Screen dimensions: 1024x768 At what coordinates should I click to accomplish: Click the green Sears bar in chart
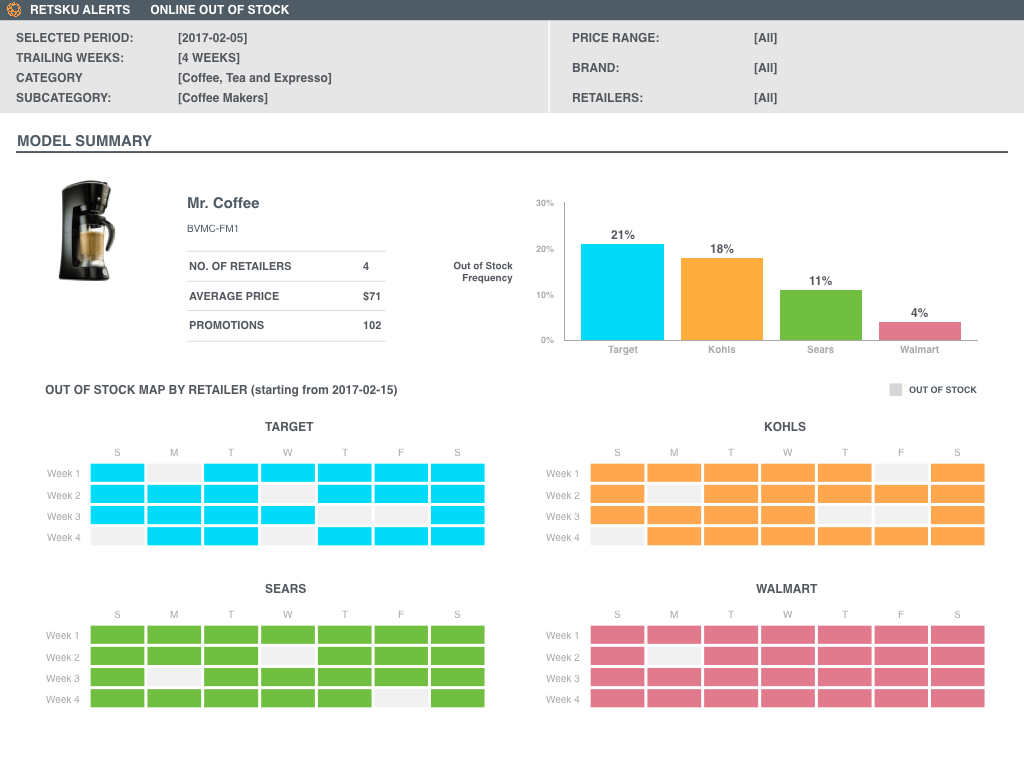pyautogui.click(x=821, y=315)
